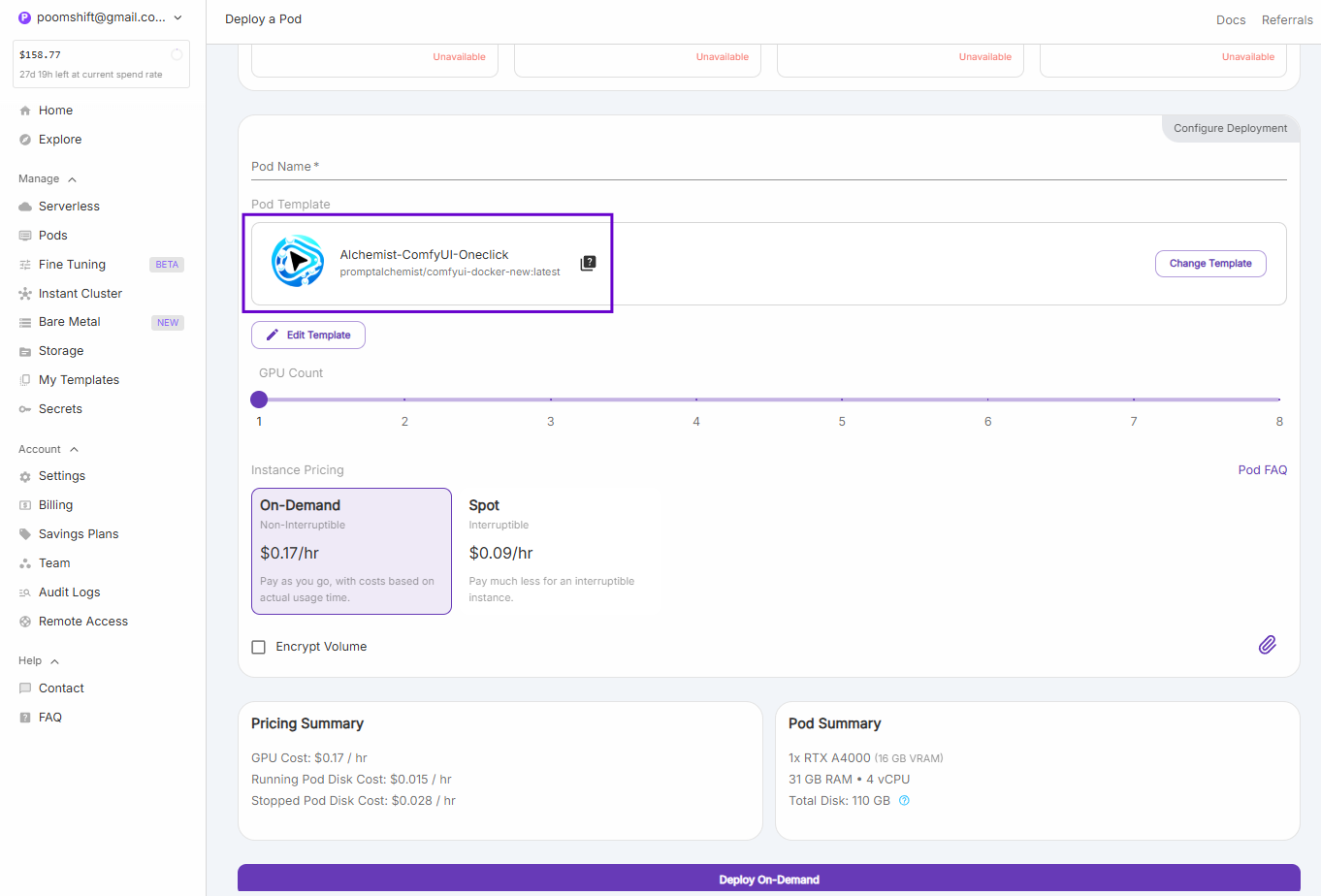Click the Home sidebar icon
This screenshot has width=1321, height=896.
(25, 111)
